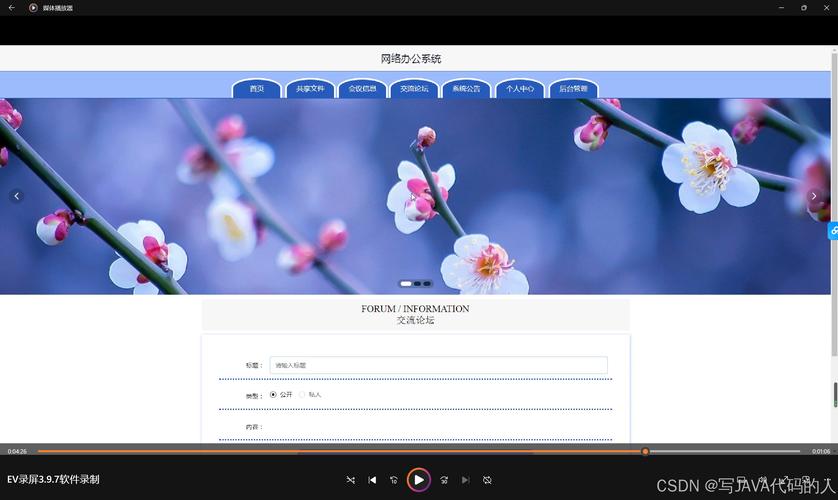
Task: Select the 公开 public radio option
Action: point(273,394)
